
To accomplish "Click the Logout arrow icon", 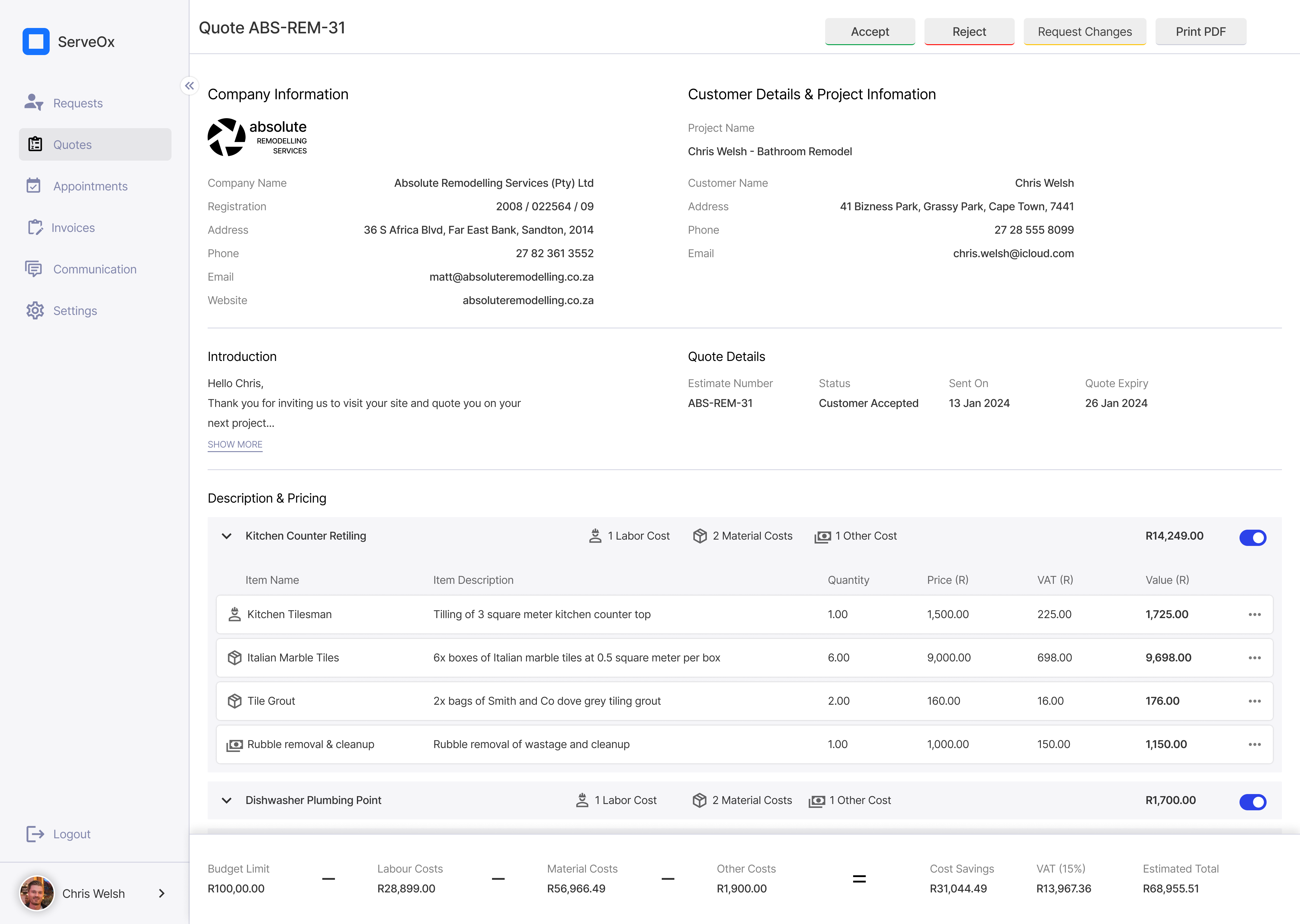I will (x=35, y=833).
